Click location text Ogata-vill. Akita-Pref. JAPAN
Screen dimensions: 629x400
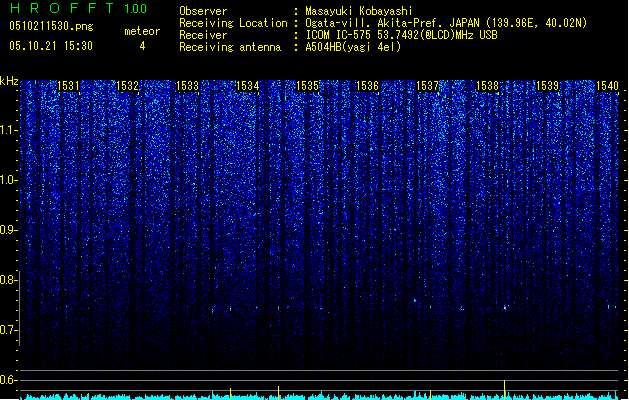(394, 23)
